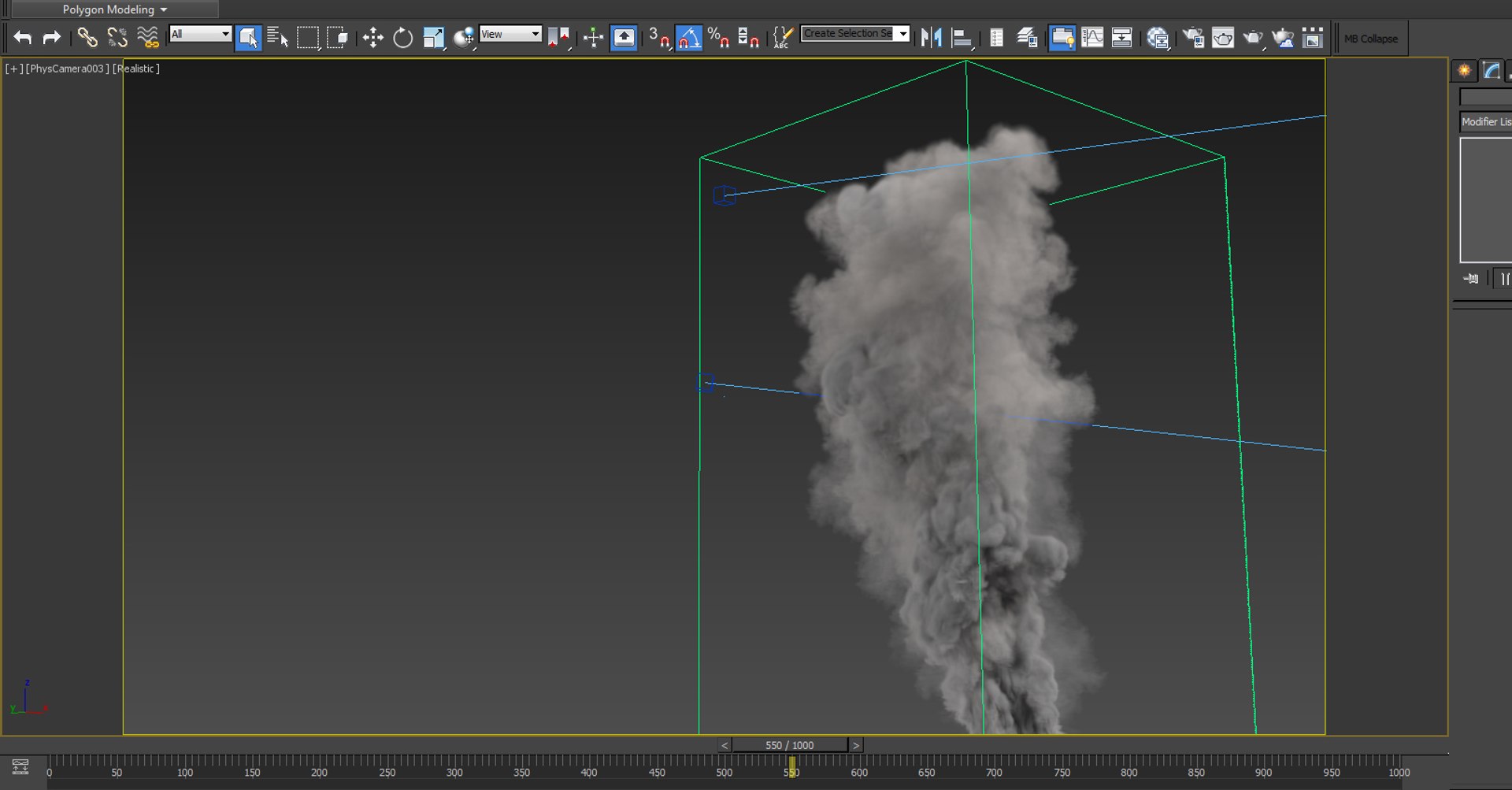The height and width of the screenshot is (790, 1512).
Task: Open Schematic View
Action: [x=1122, y=38]
